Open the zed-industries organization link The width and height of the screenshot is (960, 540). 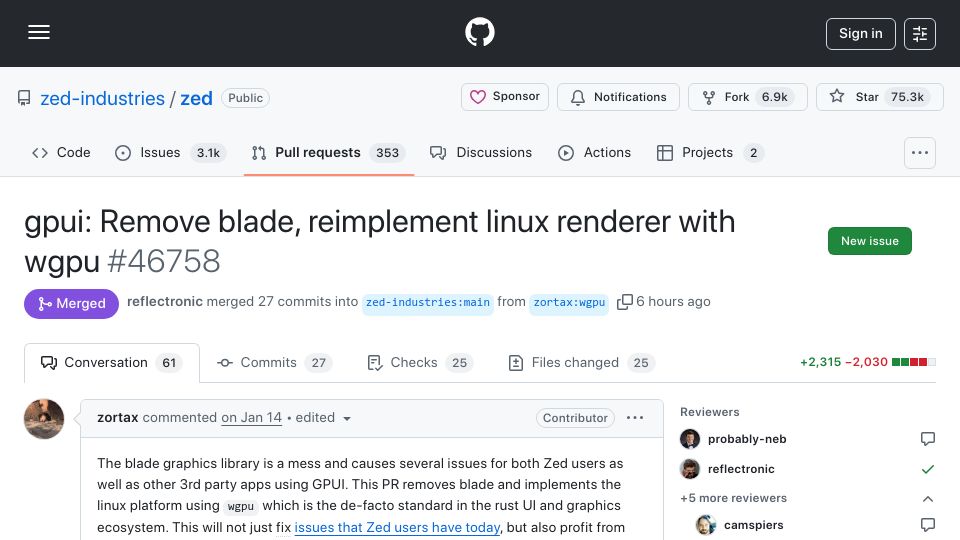pos(102,98)
